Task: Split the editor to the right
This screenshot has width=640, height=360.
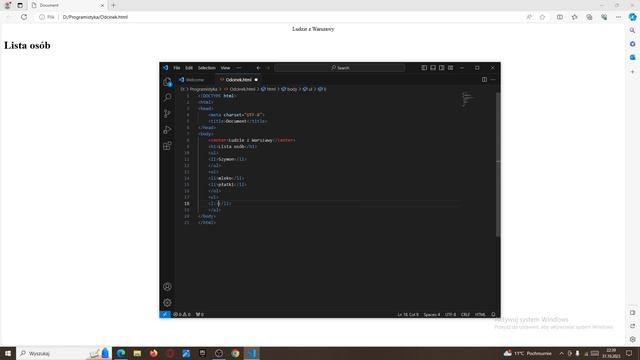Action: point(484,80)
